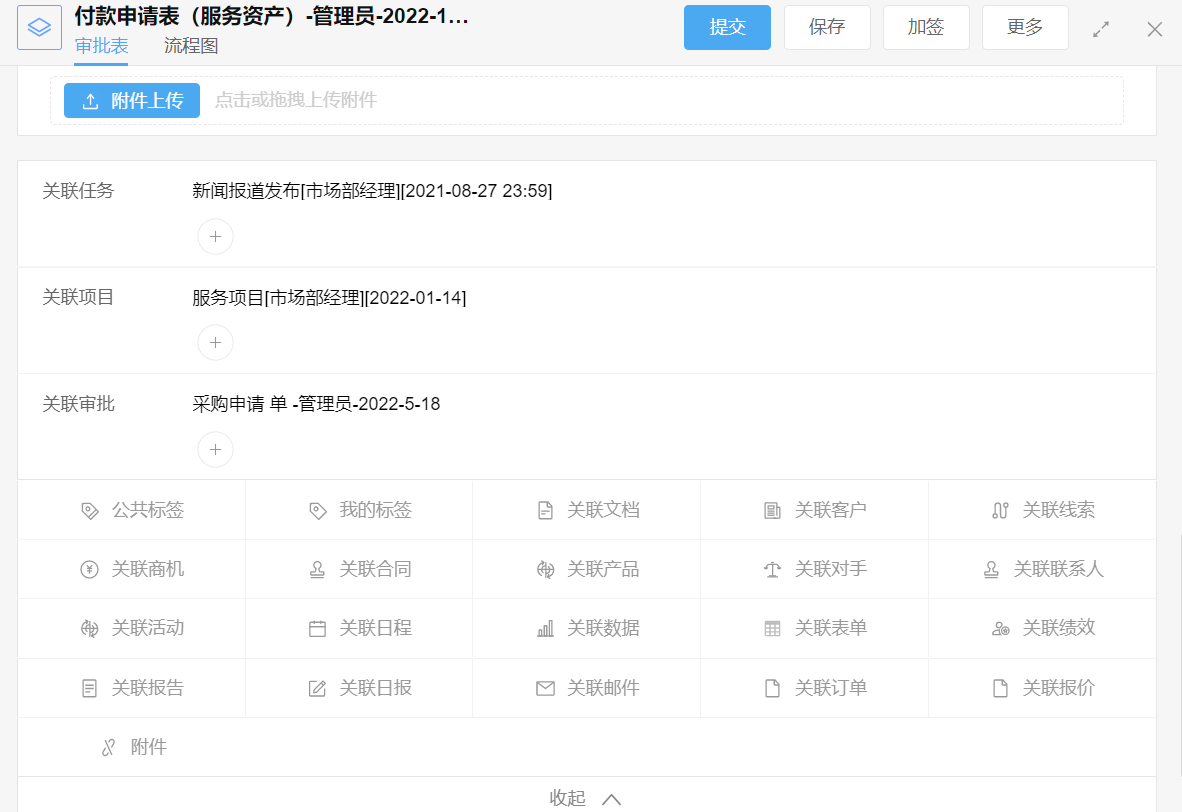Choose 关联邮件 label

[x=603, y=688]
